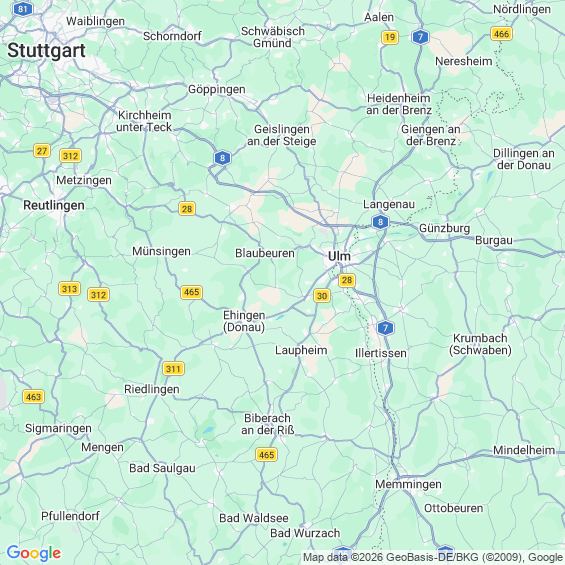Select the B27 road shield above Metzingen
Viewport: 565px width, 565px height.
(42, 151)
